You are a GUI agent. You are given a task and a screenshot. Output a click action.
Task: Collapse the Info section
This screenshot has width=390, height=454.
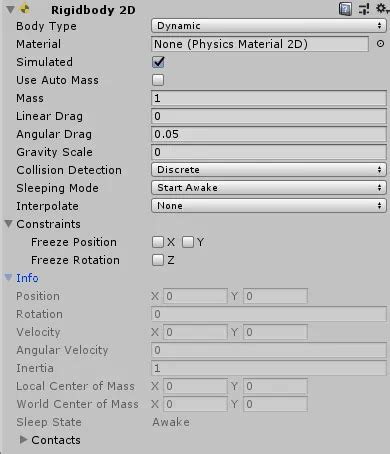pyautogui.click(x=9, y=277)
